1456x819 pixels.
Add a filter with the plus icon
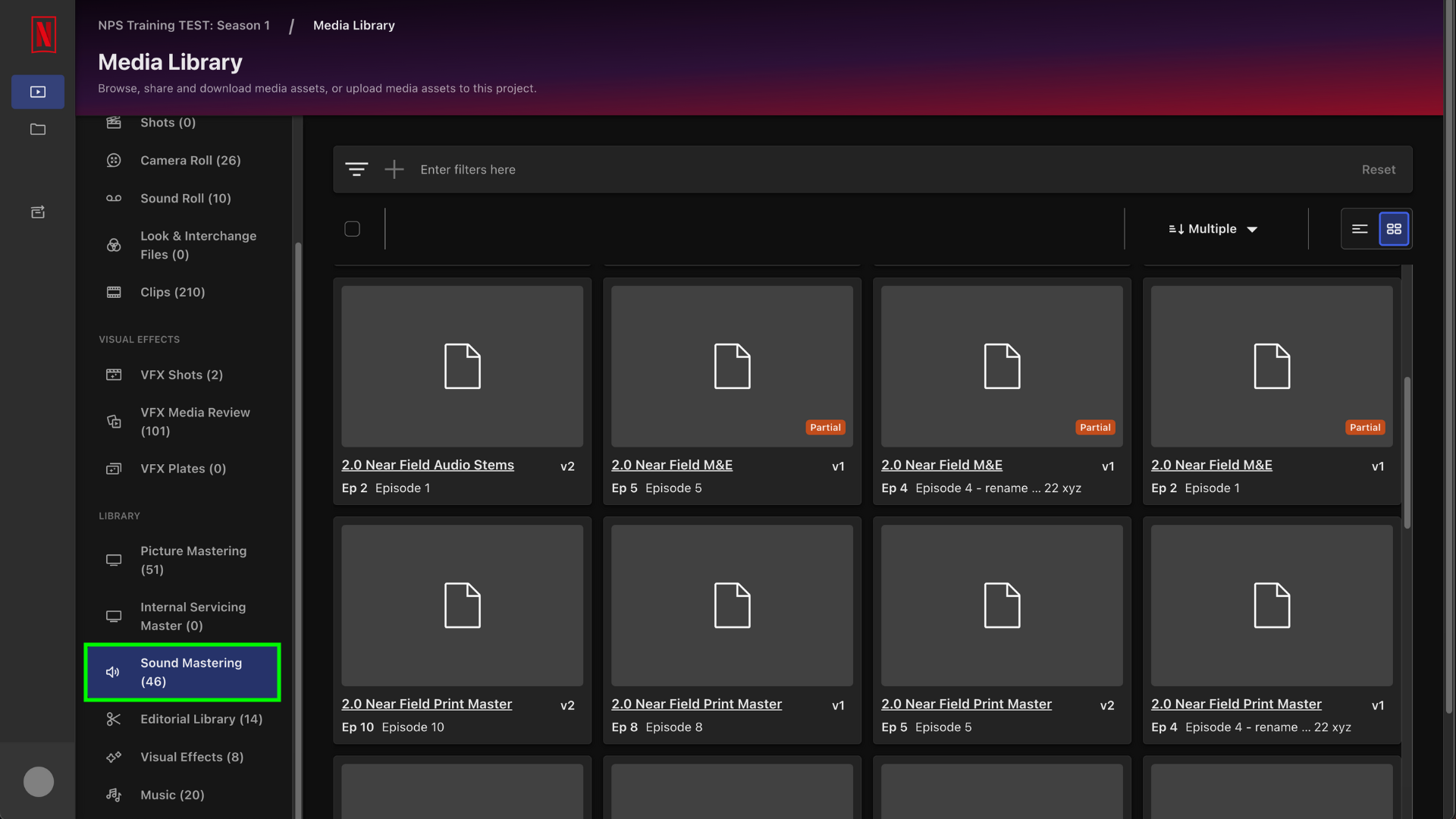click(394, 169)
